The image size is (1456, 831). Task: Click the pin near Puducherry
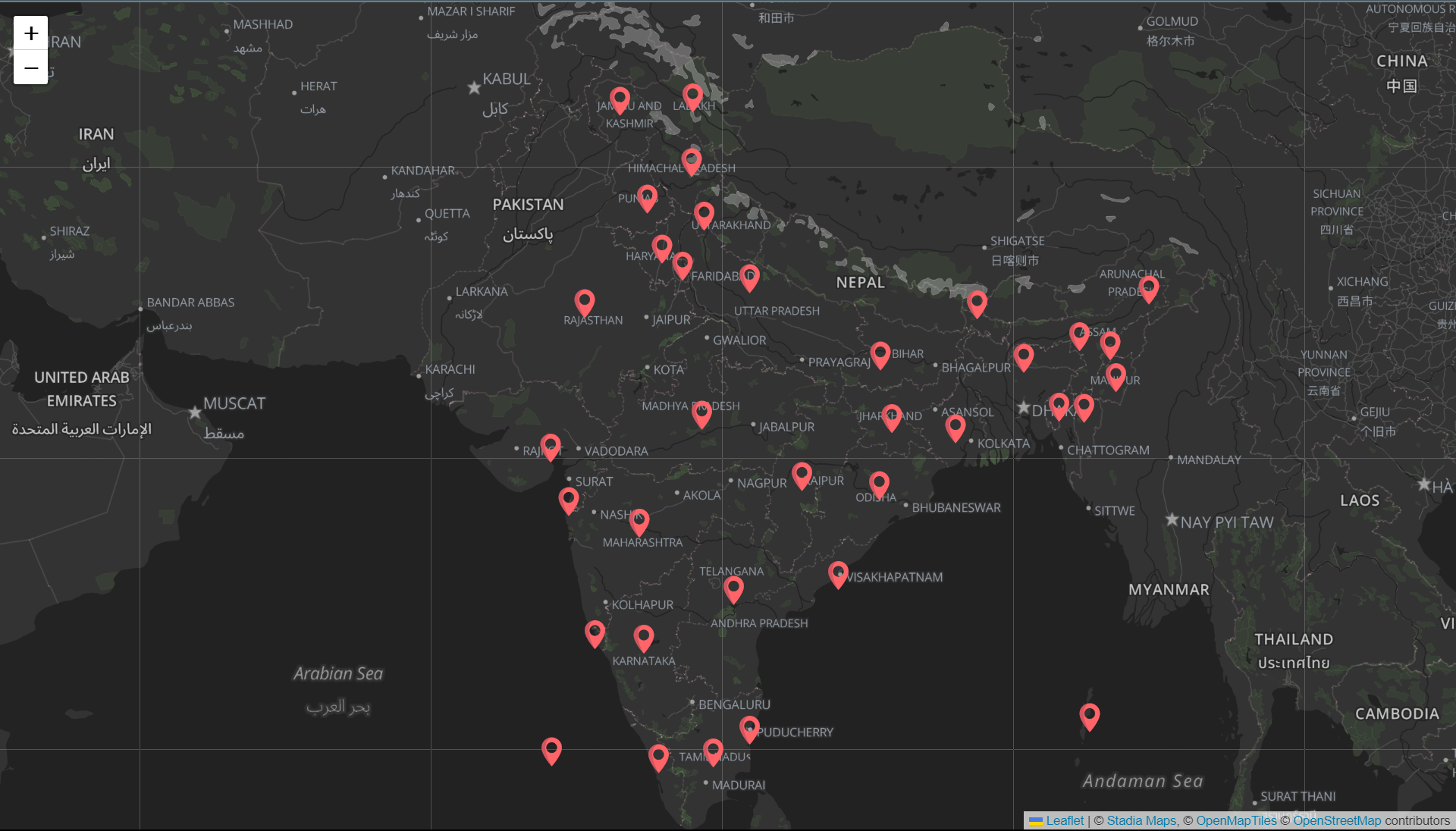(749, 729)
